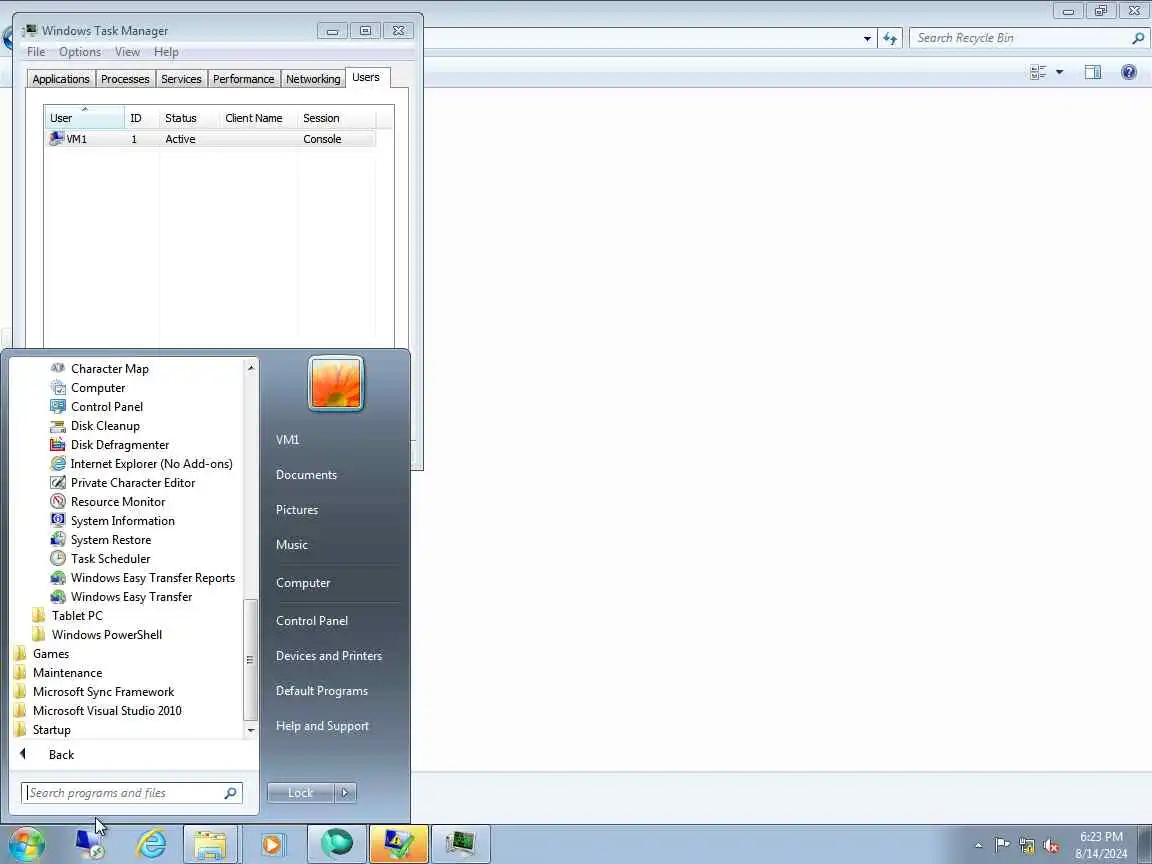
Task: Open Default Programs
Action: [322, 691]
